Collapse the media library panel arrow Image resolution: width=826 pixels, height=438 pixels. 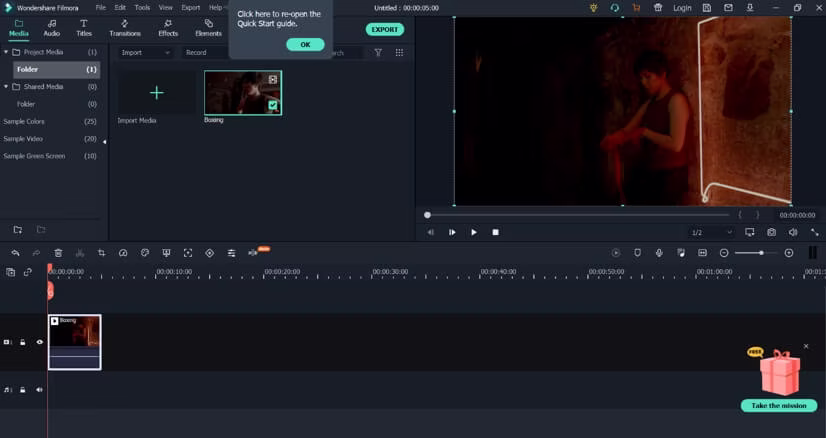(x=104, y=142)
